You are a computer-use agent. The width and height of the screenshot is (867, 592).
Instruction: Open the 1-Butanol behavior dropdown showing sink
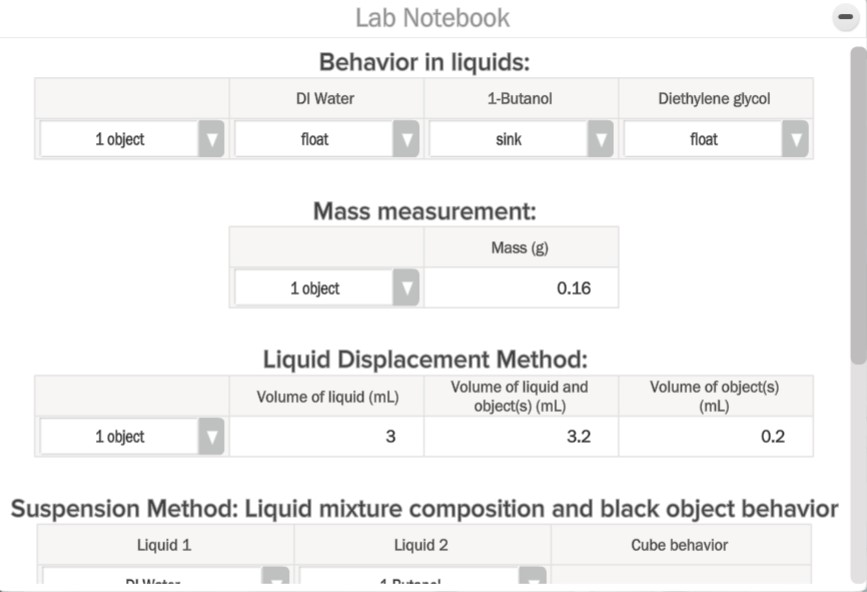pyautogui.click(x=519, y=138)
